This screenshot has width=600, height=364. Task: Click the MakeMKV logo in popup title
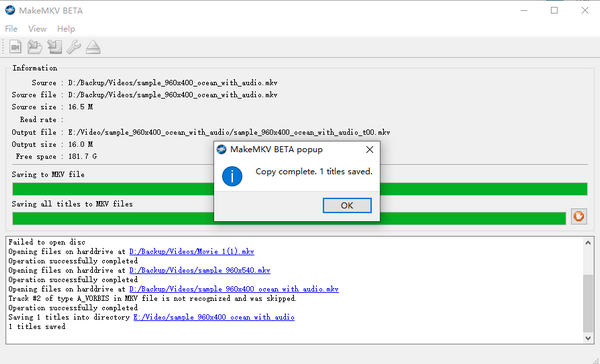222,149
